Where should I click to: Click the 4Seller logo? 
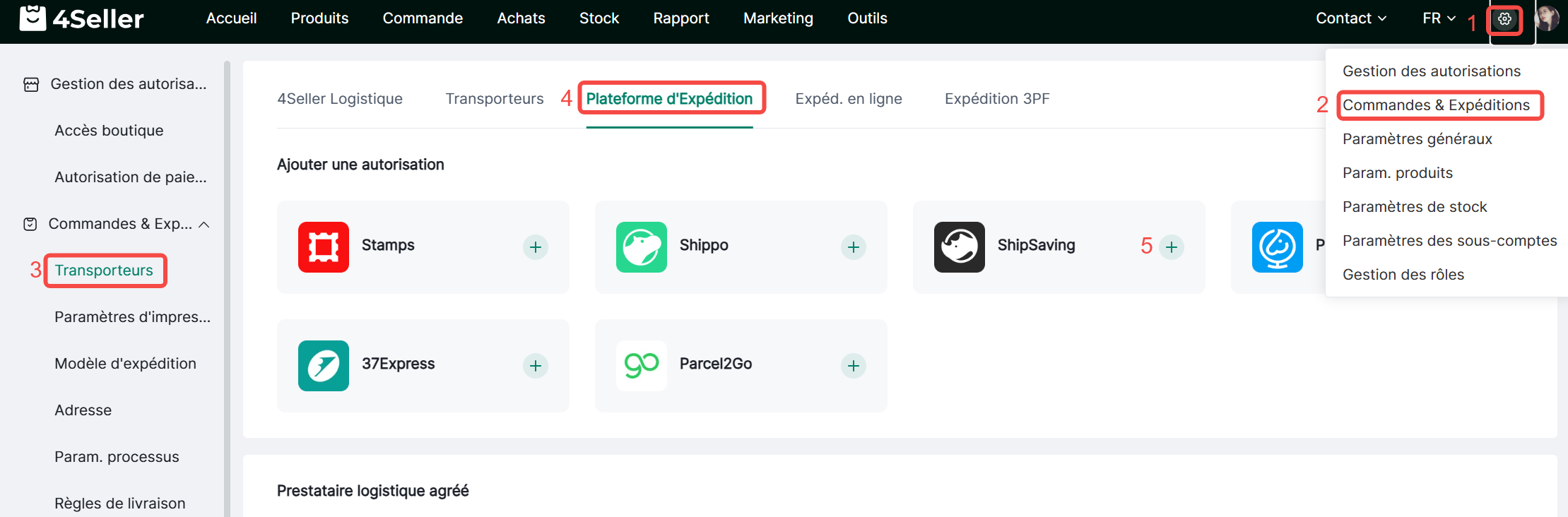point(82,18)
